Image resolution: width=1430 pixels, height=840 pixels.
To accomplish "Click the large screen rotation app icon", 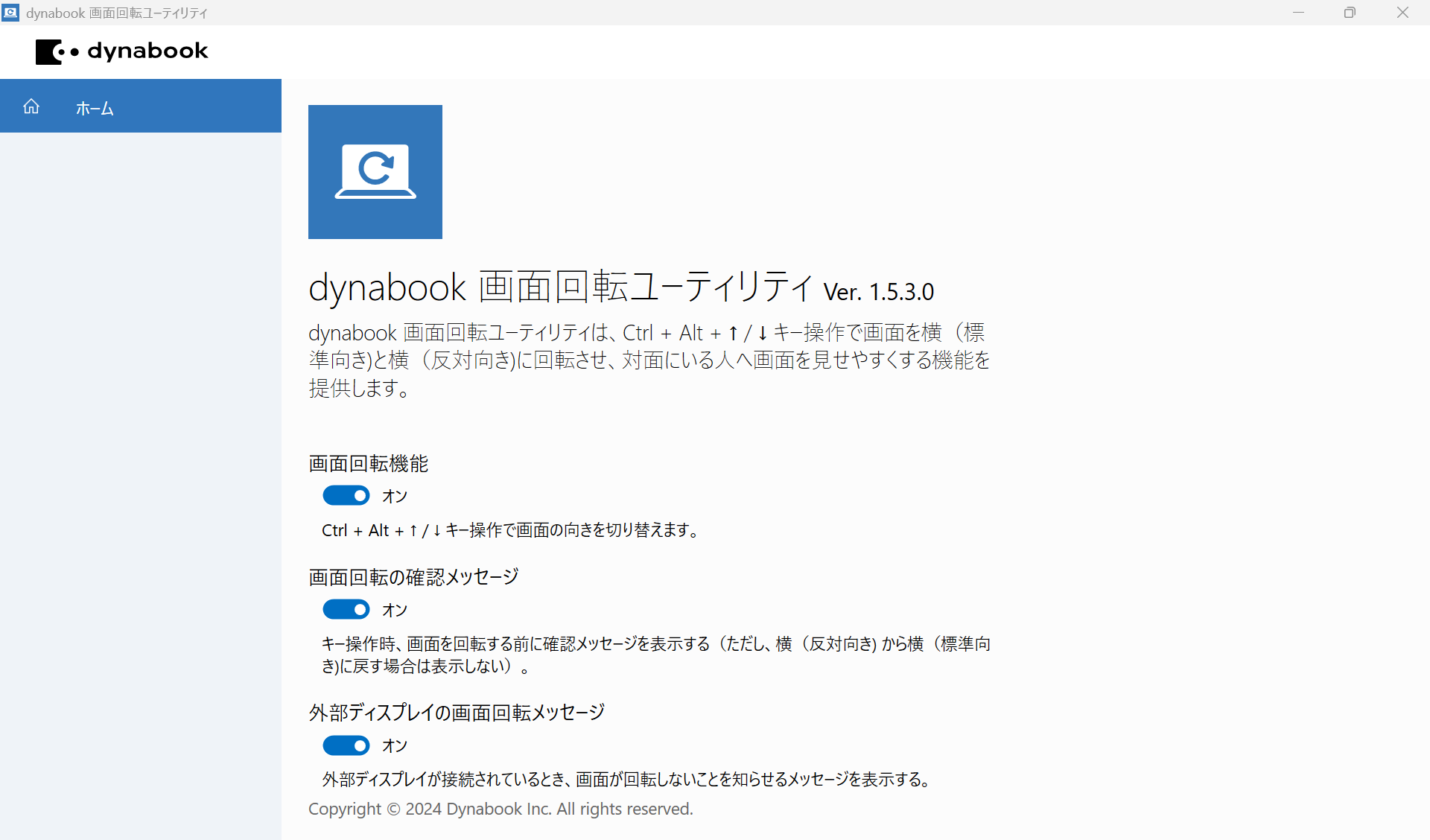I will click(x=375, y=172).
